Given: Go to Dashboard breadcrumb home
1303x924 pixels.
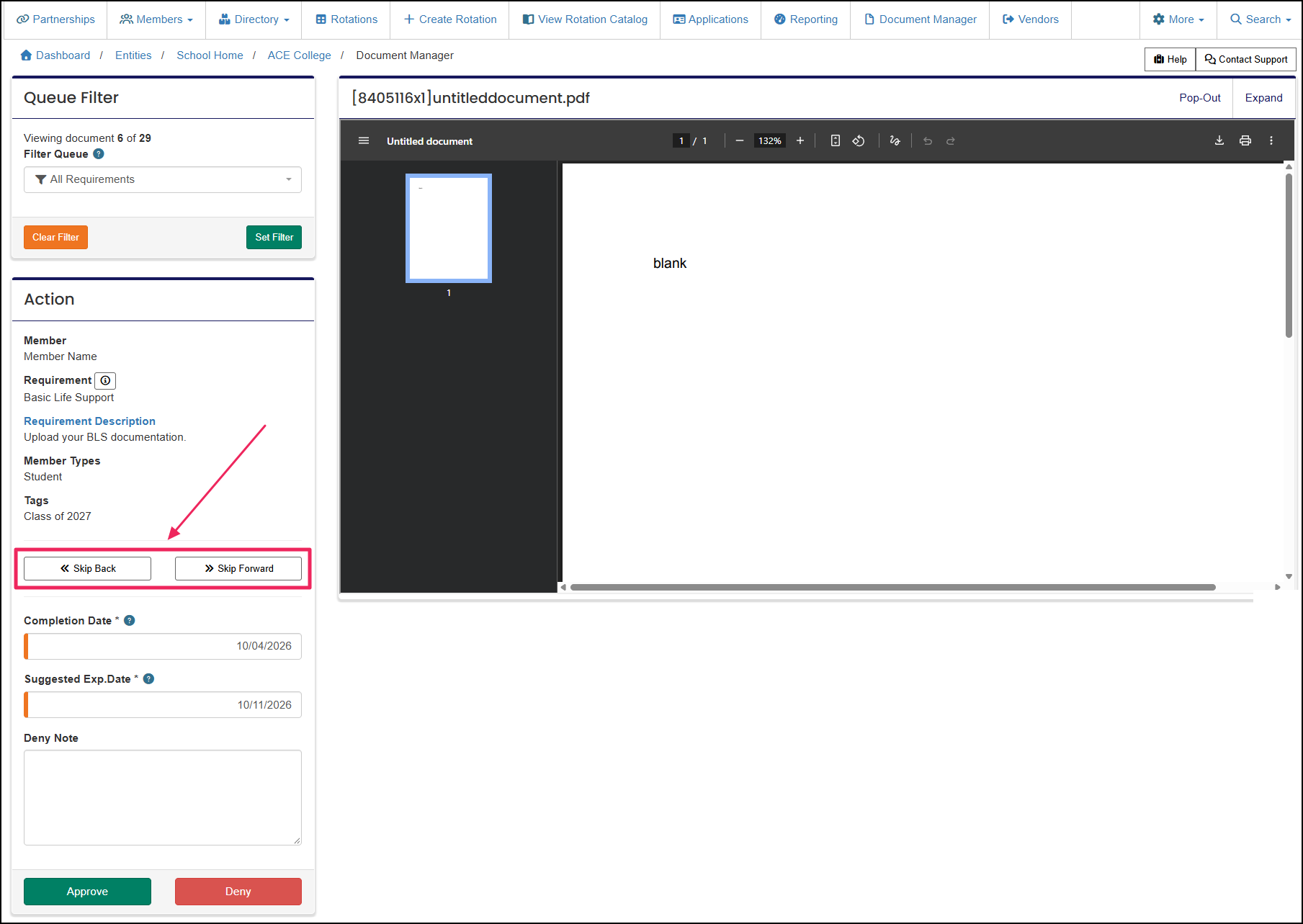Looking at the screenshot, I should point(55,55).
